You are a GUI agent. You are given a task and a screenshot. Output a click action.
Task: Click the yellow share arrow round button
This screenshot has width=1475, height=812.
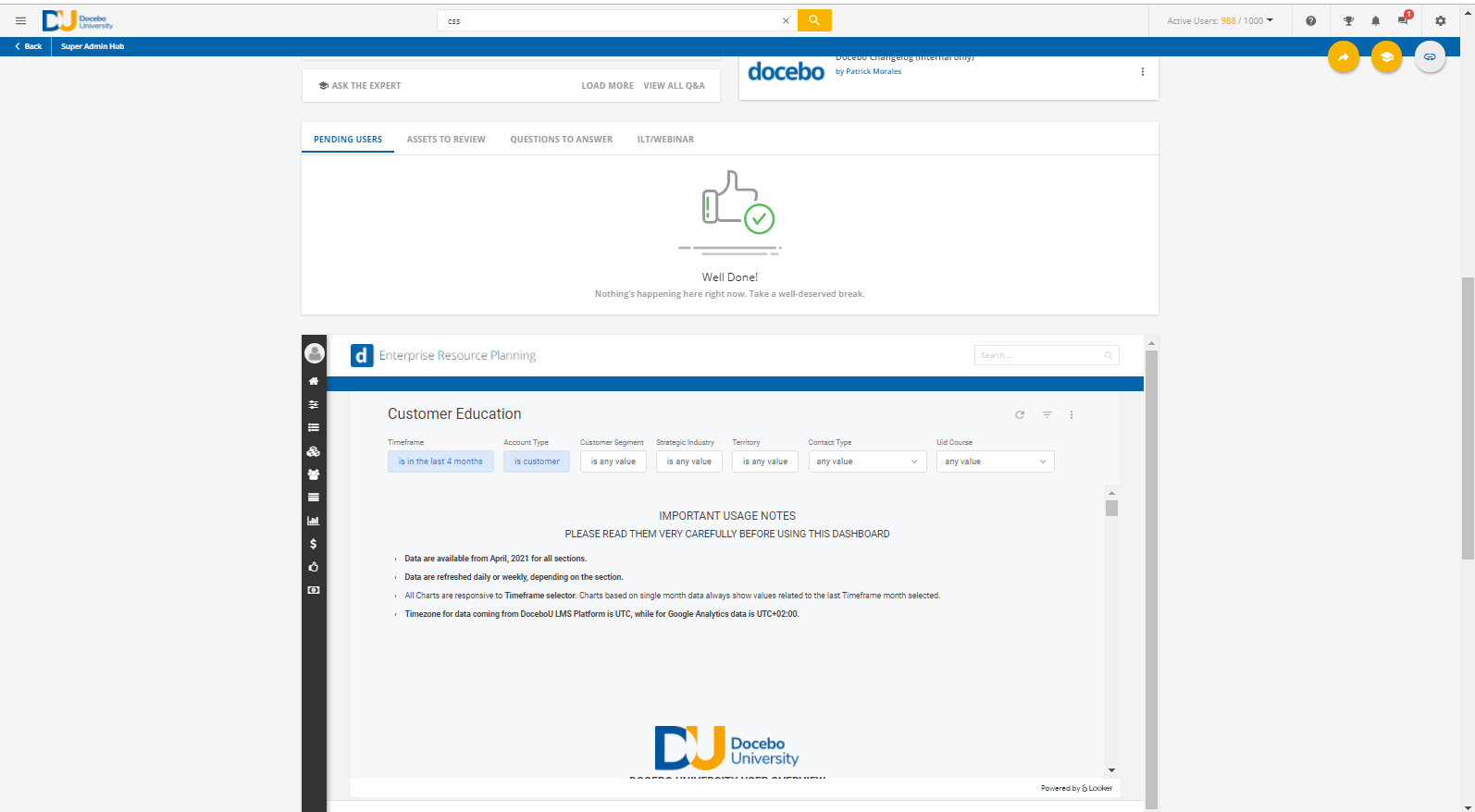pyautogui.click(x=1344, y=57)
